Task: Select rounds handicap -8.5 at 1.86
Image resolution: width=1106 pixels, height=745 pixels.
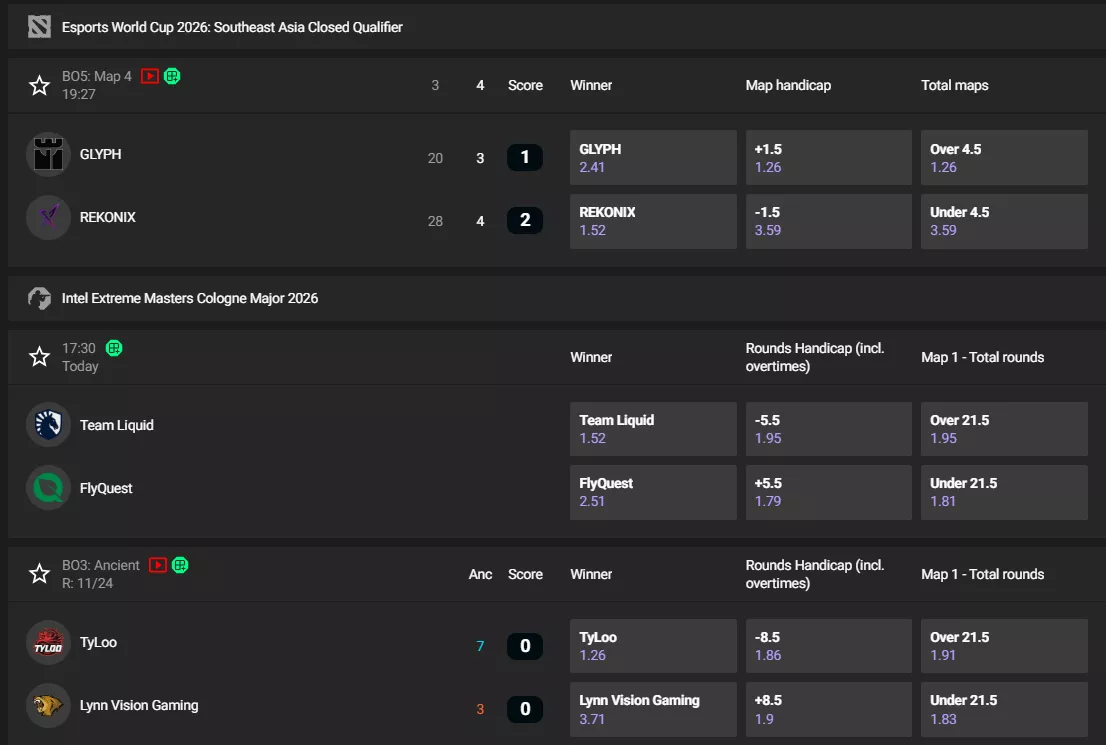Action: click(x=829, y=646)
